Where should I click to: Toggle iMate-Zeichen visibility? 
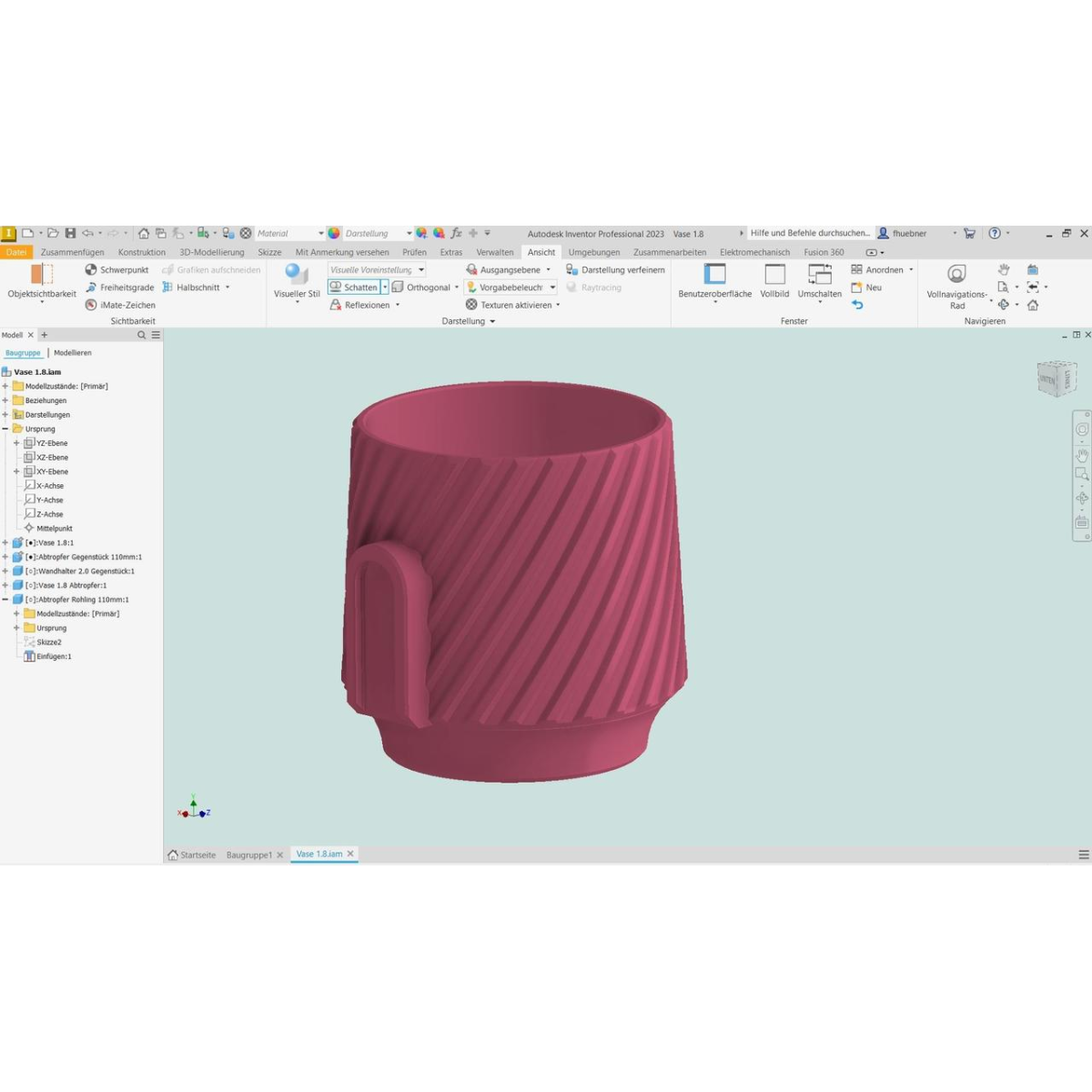click(x=91, y=305)
